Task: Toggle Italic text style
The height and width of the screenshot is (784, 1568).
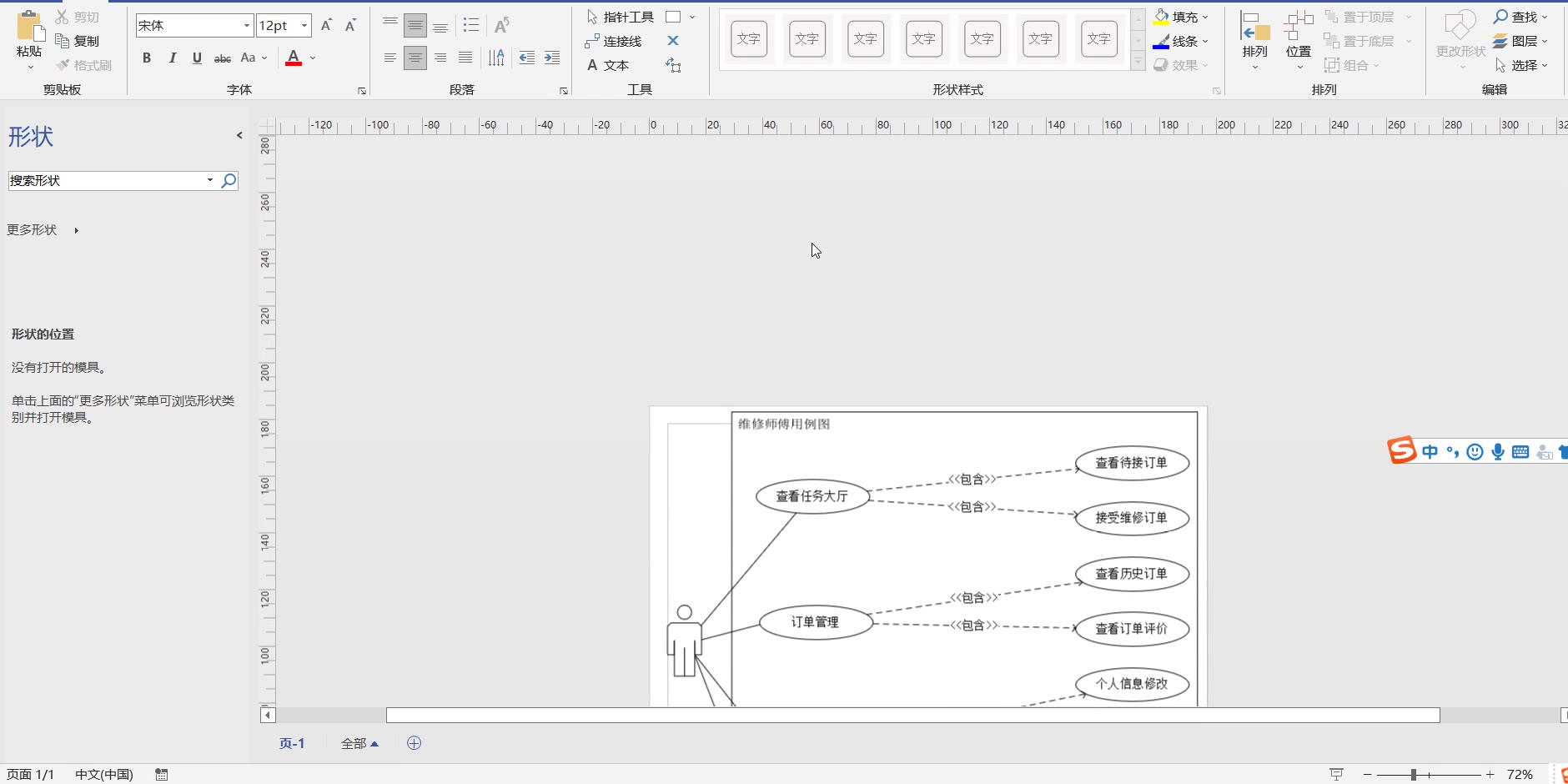Action: (x=172, y=58)
